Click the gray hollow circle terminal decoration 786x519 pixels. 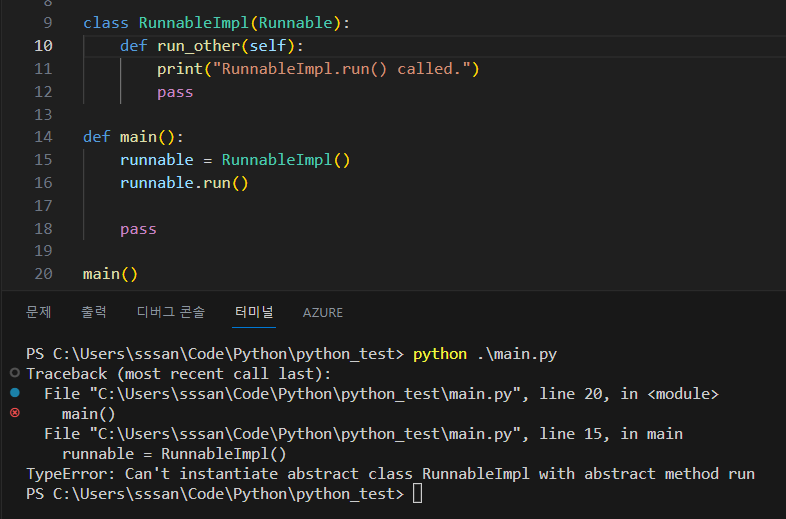click(x=14, y=373)
